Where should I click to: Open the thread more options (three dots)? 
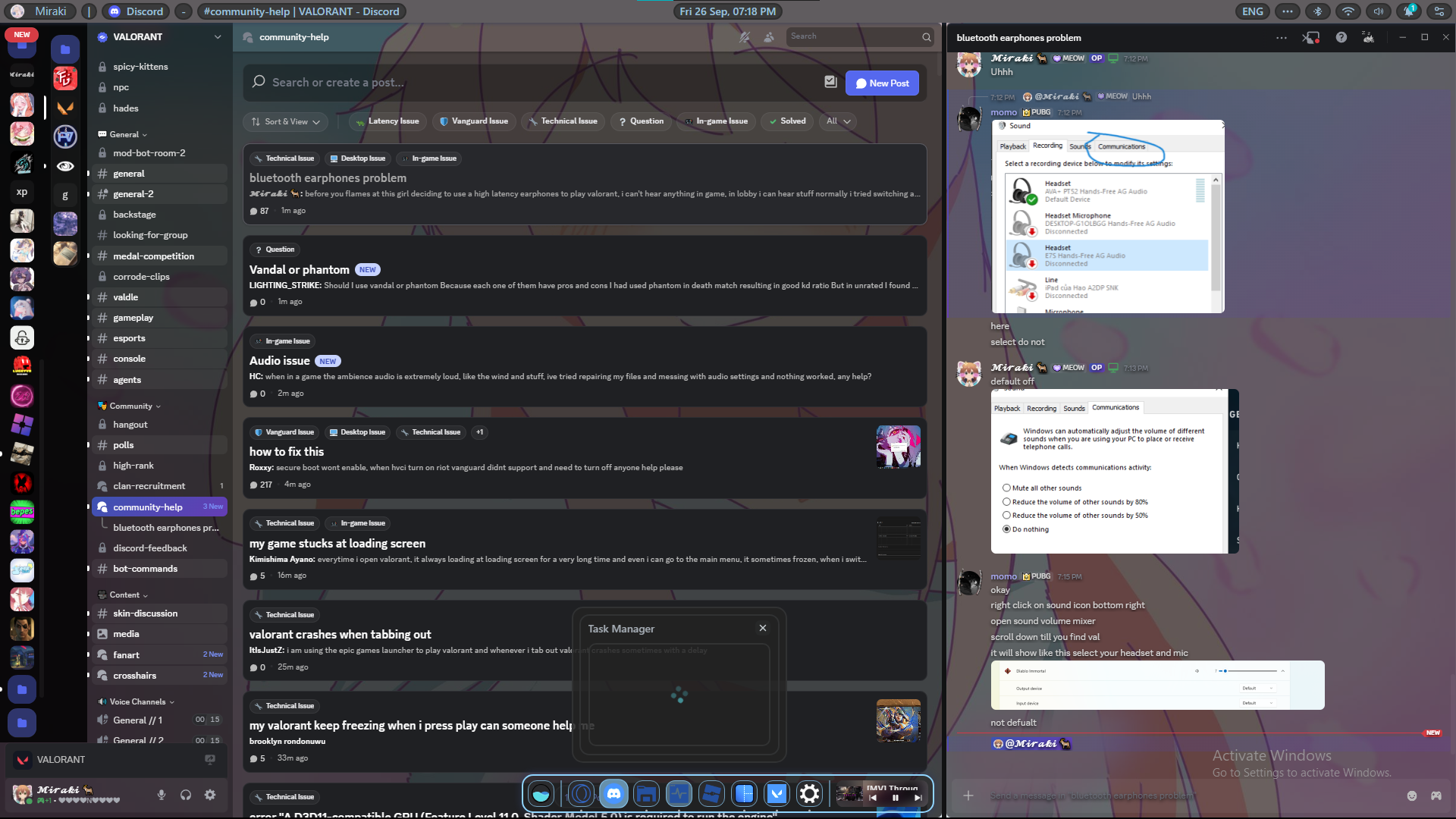point(1281,37)
